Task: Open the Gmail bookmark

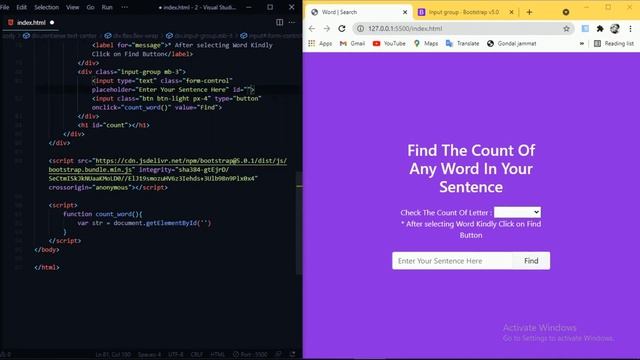Action: [x=352, y=43]
